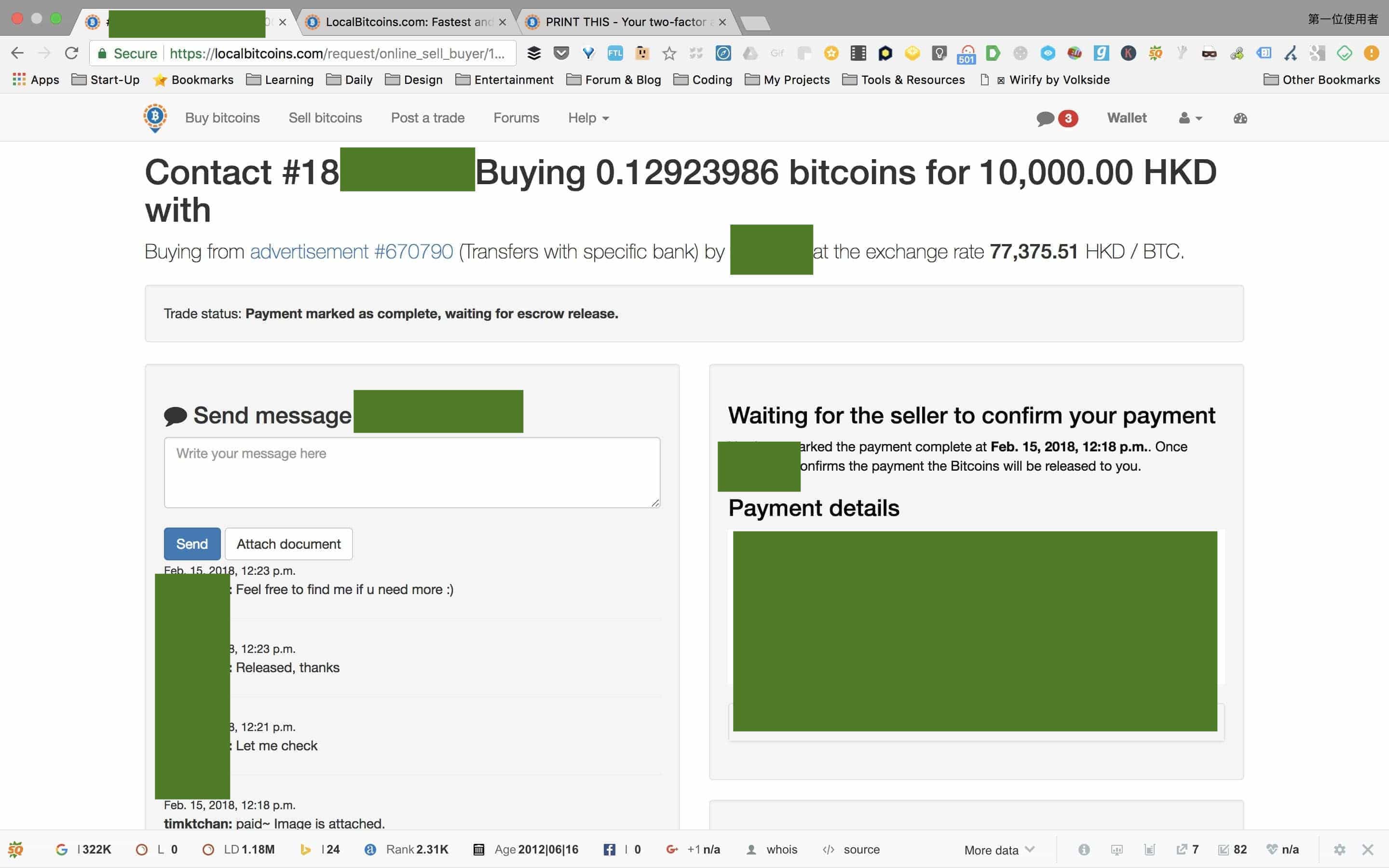
Task: Click the green D extension icon
Action: coord(993,54)
